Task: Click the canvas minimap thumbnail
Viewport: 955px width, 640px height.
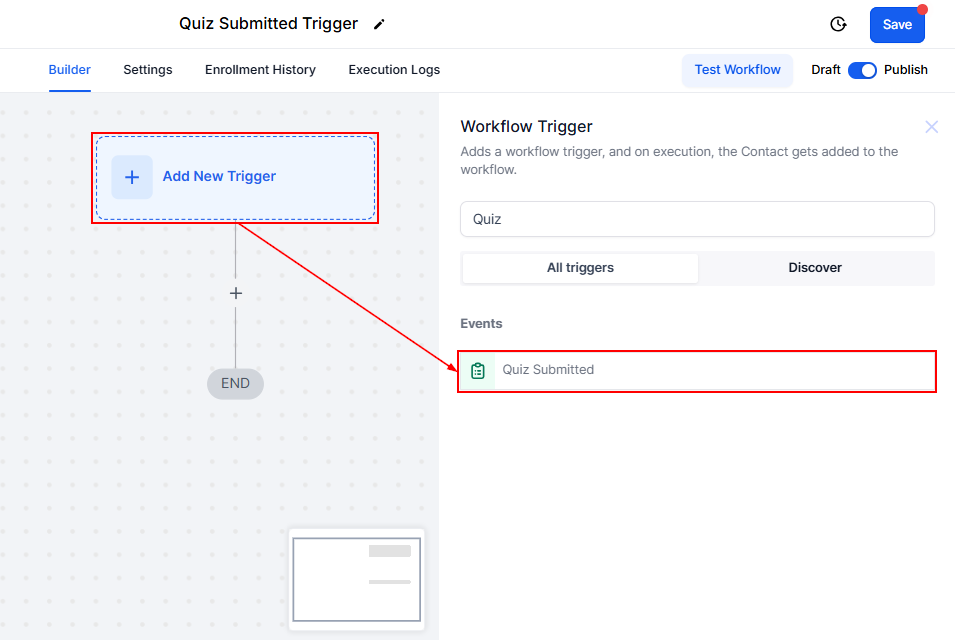Action: (356, 579)
